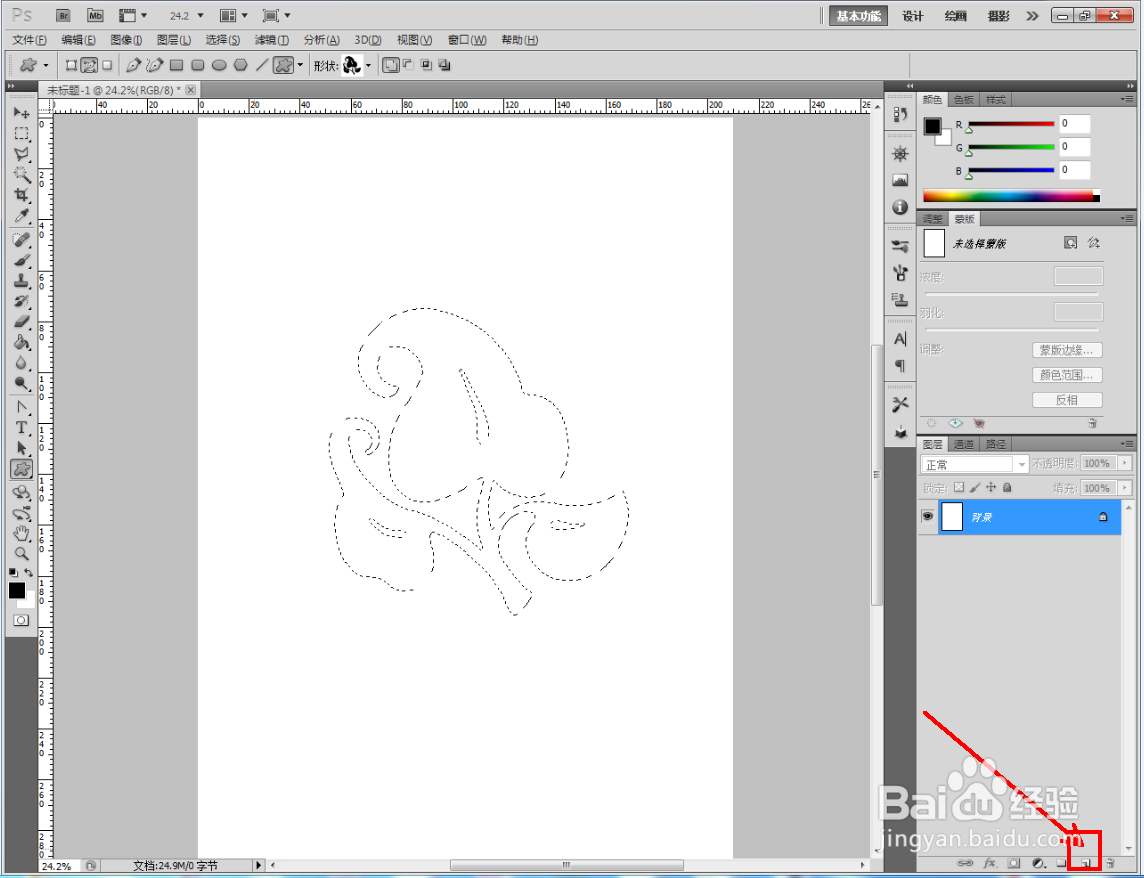Screen dimensions: 1144x878
Task: Select the Brush tool
Action: coord(21,261)
